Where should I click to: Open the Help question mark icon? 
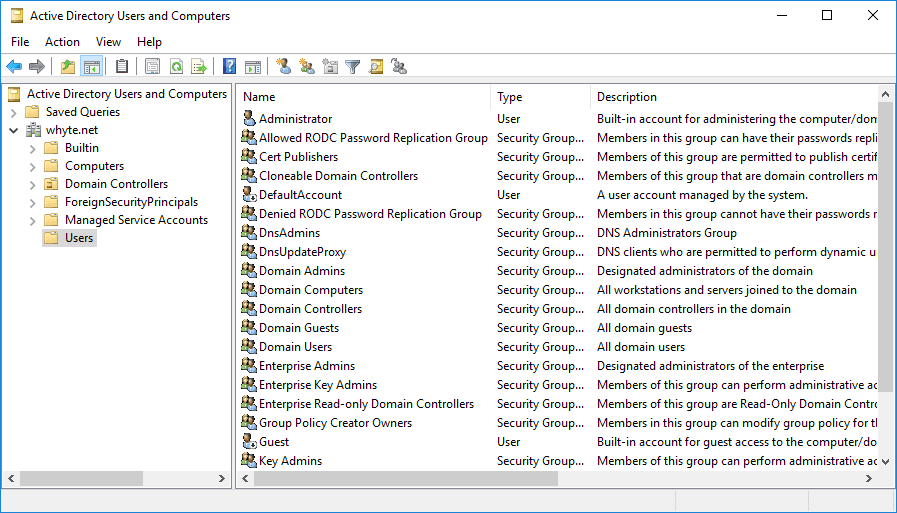click(x=229, y=67)
